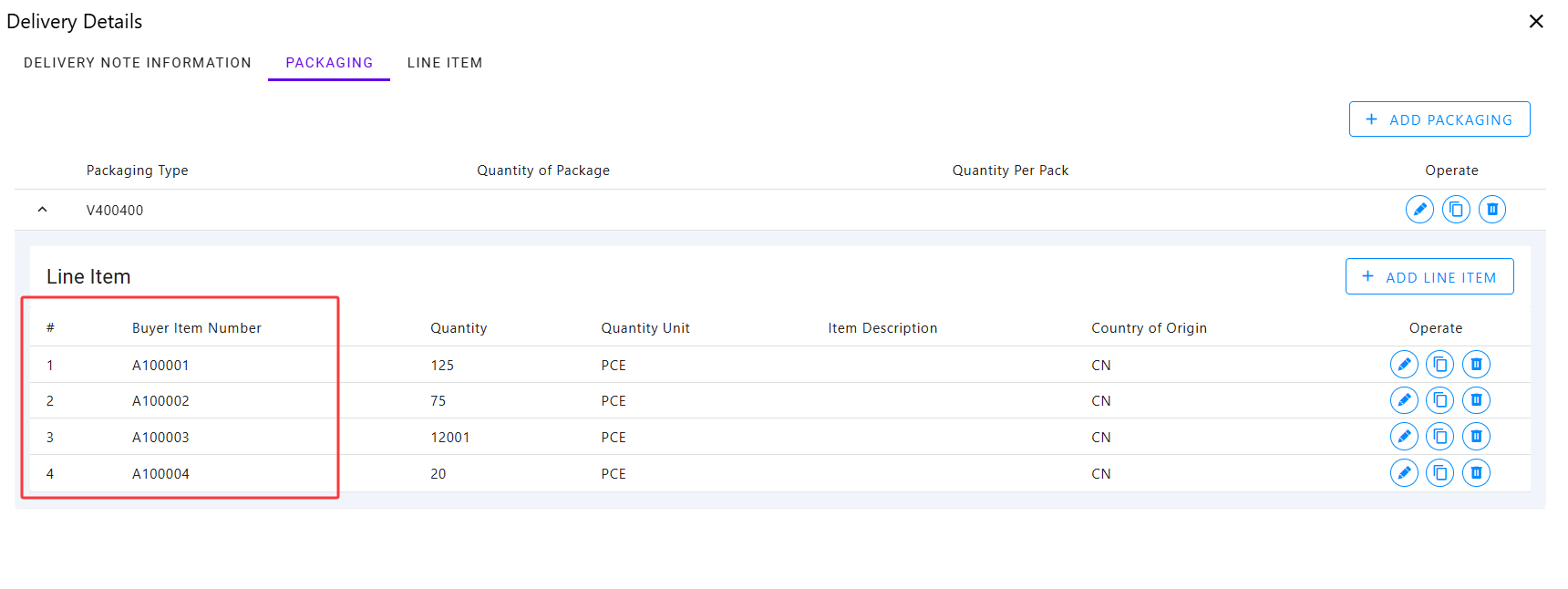Edit line item A100001
This screenshot has width=1568, height=589.
tap(1404, 365)
